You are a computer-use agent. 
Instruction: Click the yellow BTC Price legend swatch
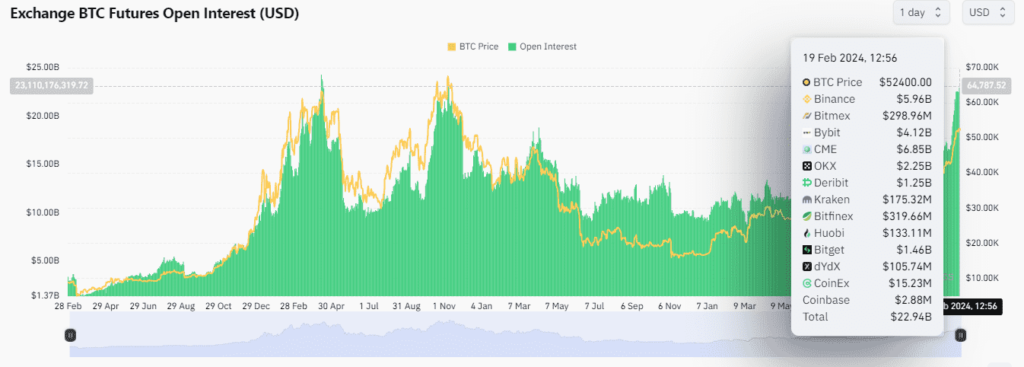(x=452, y=46)
